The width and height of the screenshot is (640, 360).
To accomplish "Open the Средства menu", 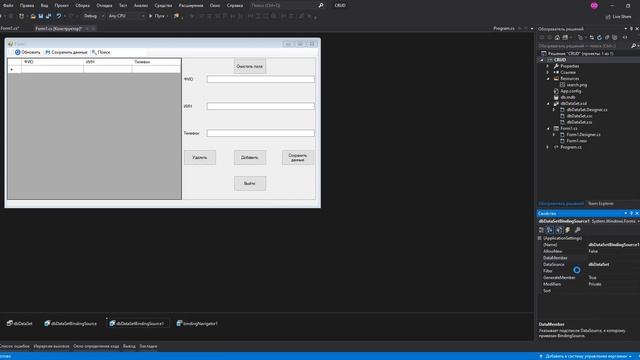I will coord(163,5).
